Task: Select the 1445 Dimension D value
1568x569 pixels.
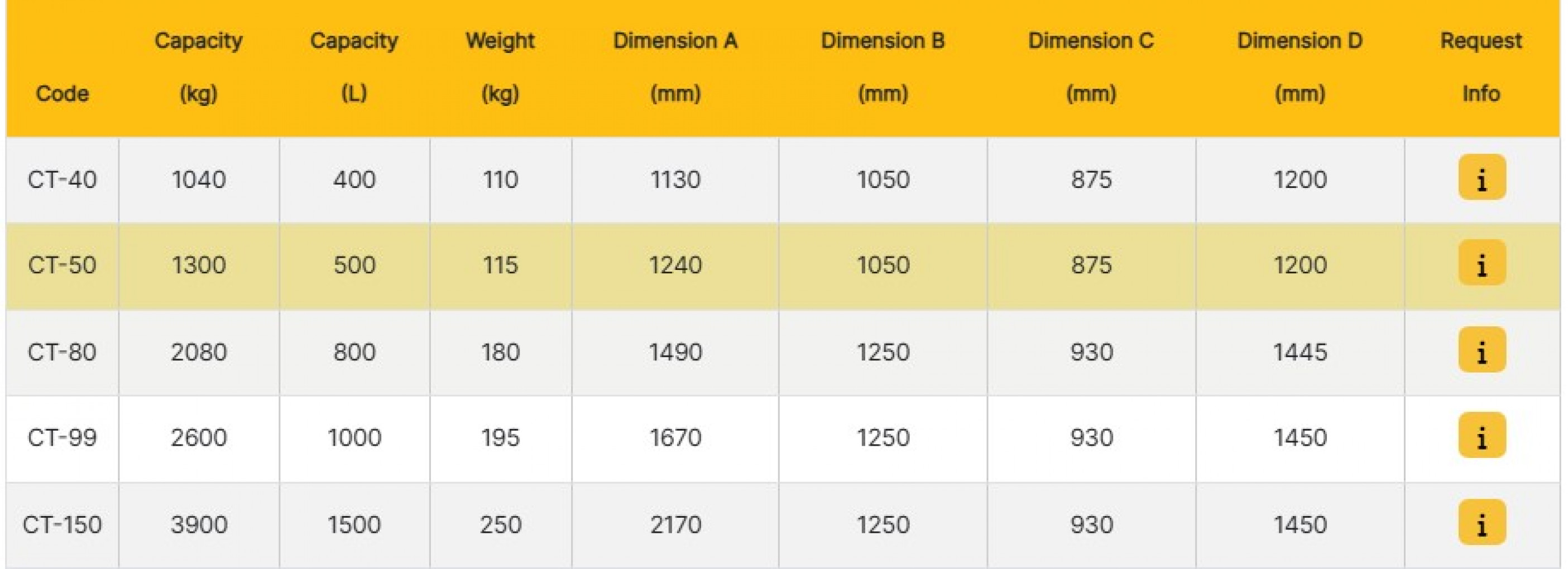Action: (x=1300, y=353)
